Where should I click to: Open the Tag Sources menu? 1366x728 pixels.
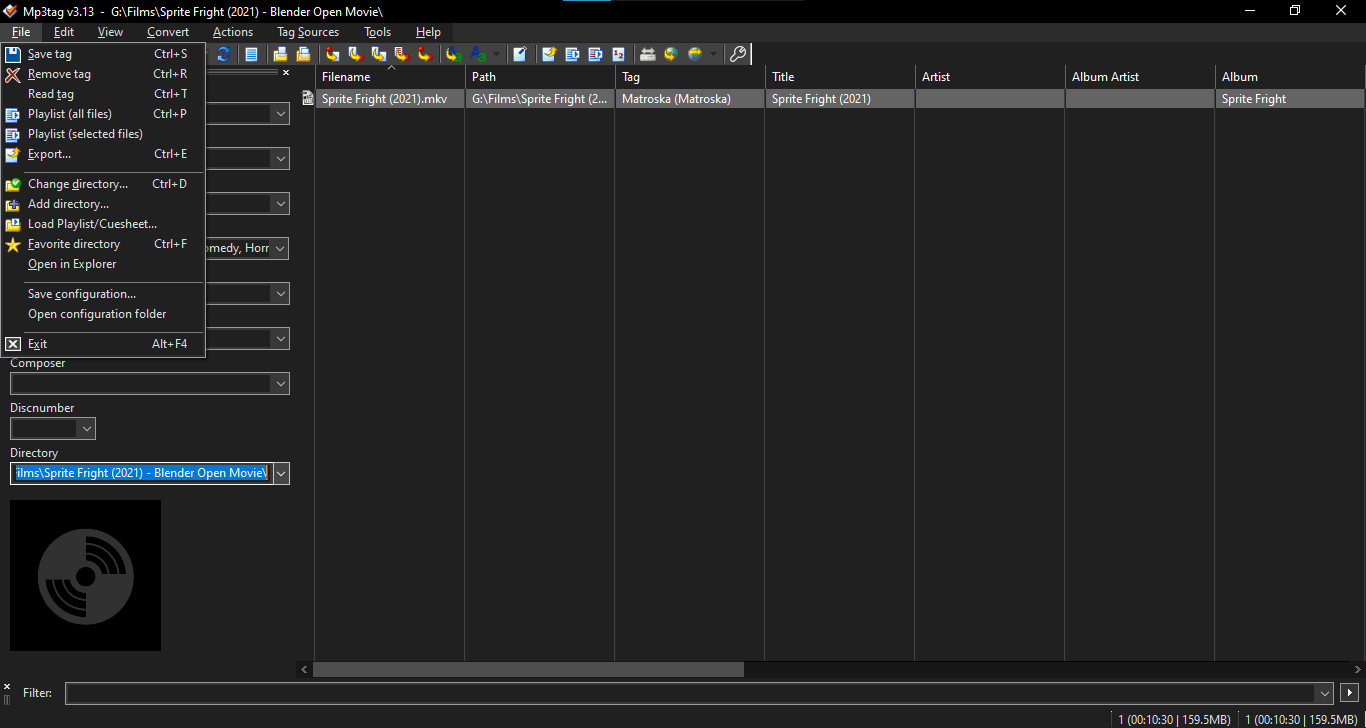coord(308,32)
